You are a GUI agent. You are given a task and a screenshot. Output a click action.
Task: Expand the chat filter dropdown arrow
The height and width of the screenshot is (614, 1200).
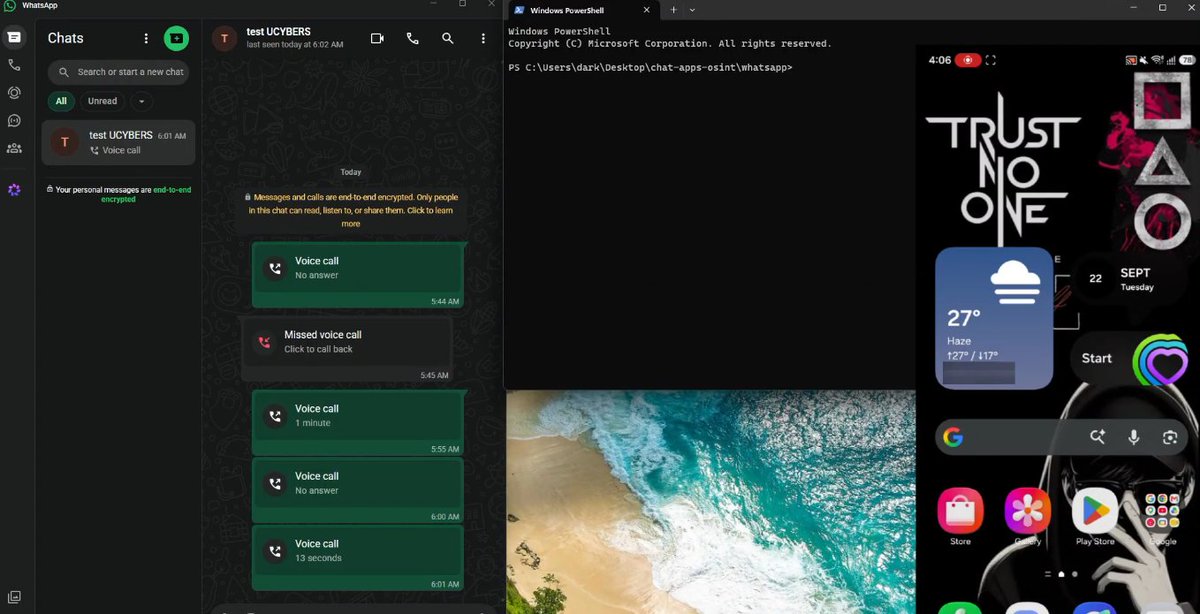(141, 101)
